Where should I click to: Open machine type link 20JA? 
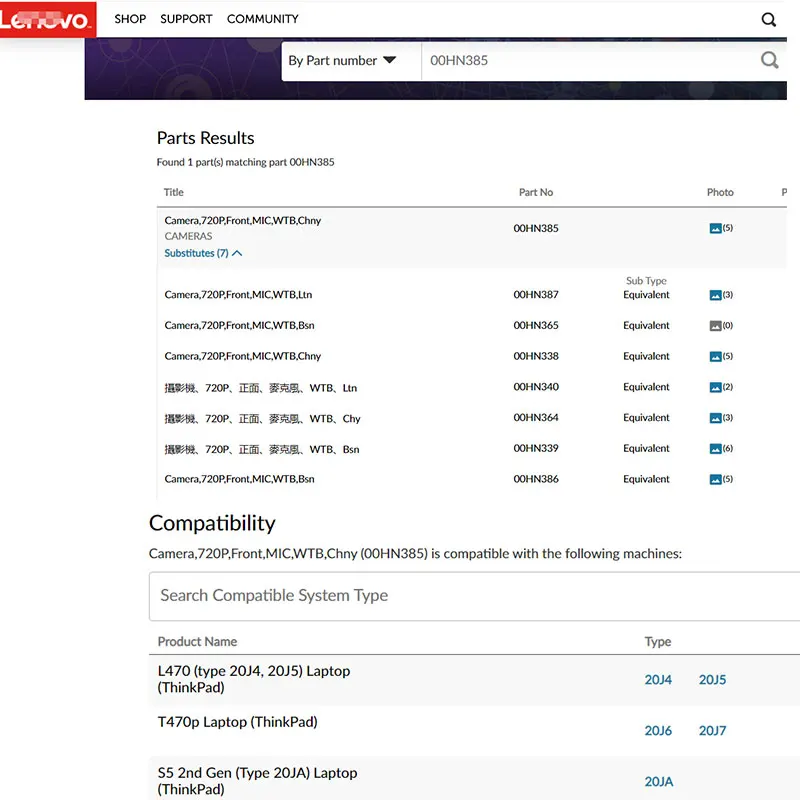(x=658, y=782)
